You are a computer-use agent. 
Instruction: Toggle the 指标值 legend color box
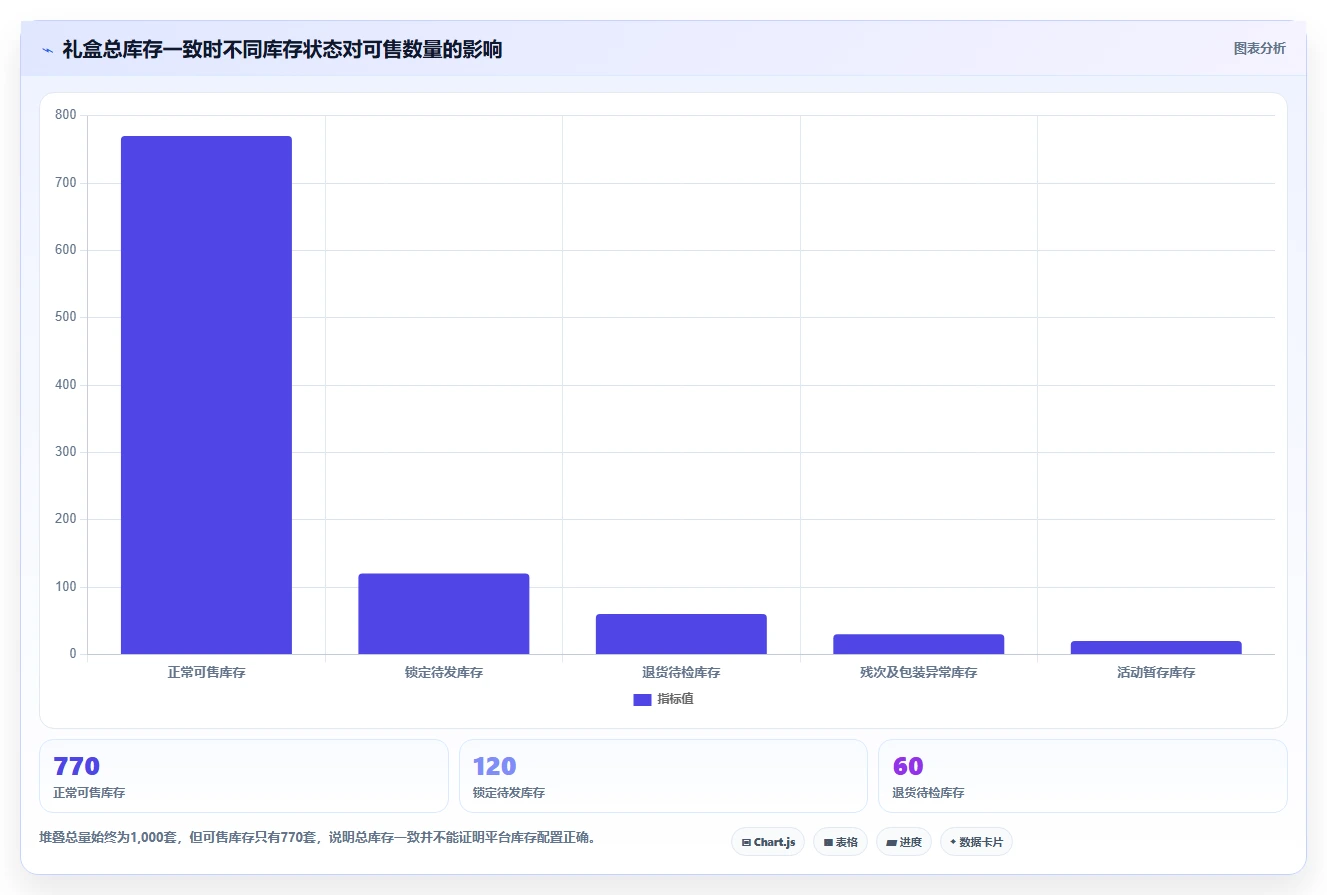tap(642, 699)
